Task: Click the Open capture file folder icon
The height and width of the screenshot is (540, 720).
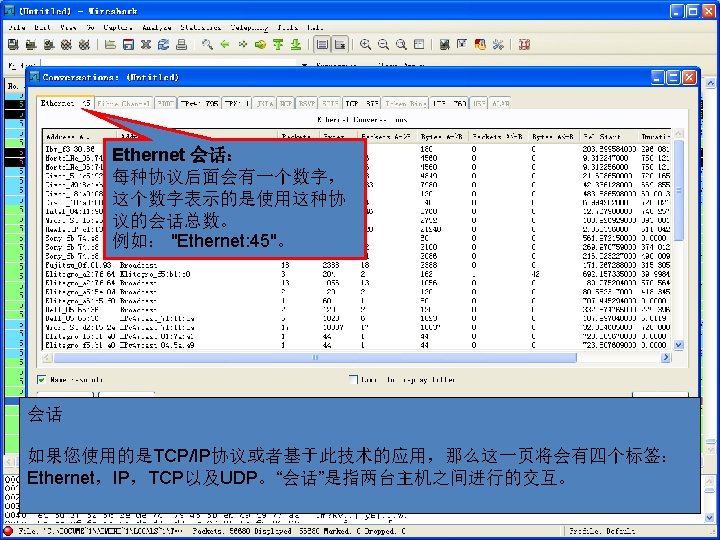Action: tap(110, 45)
